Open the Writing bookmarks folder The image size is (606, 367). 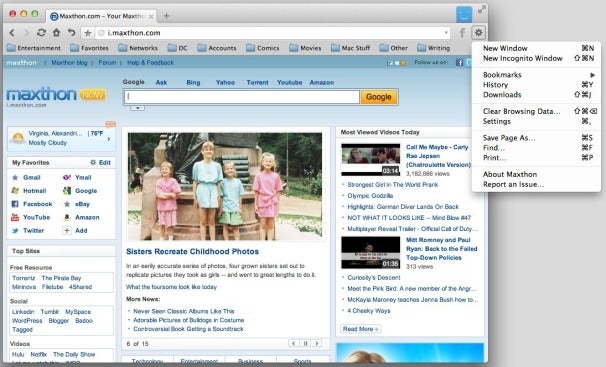(x=434, y=48)
